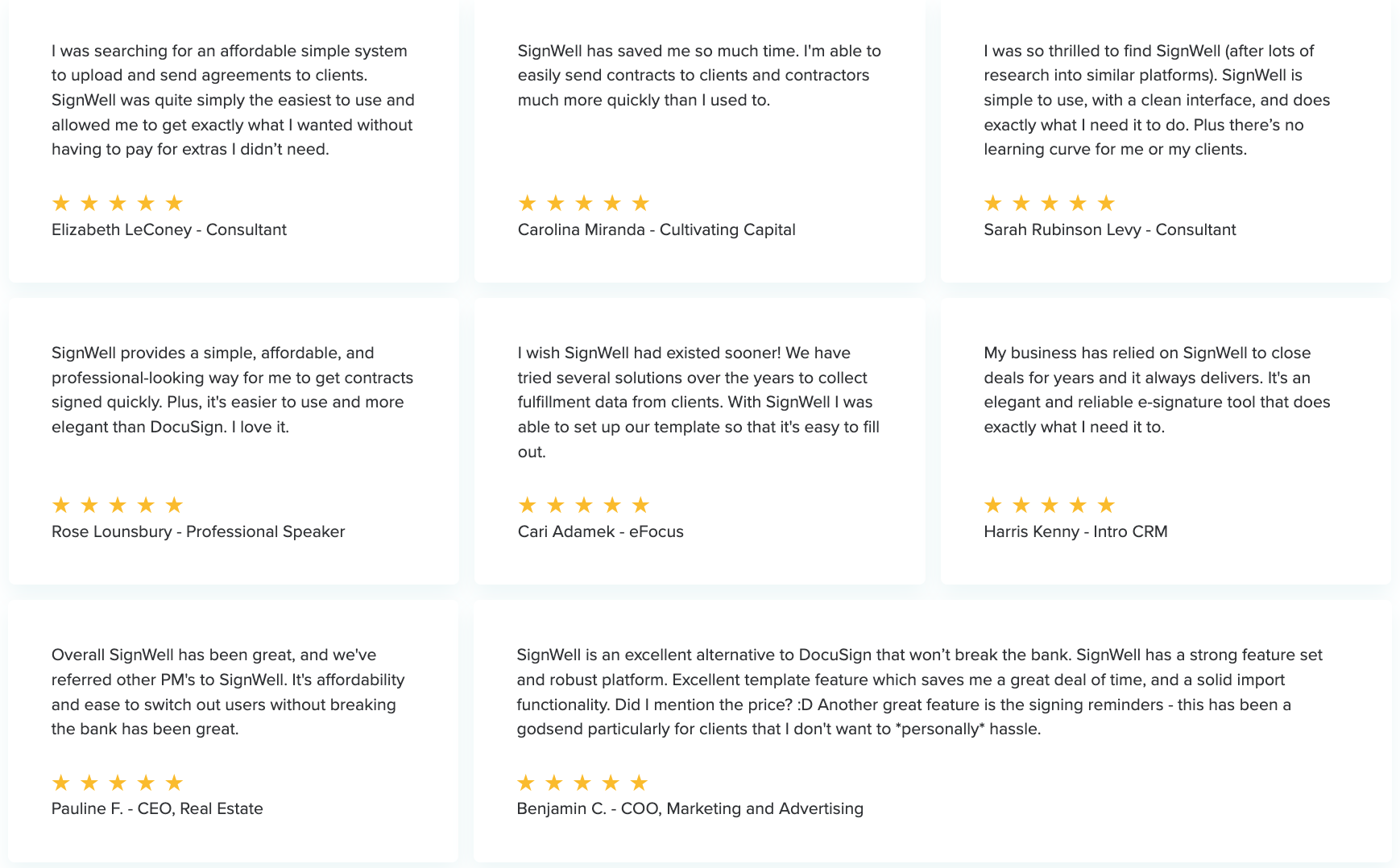1400x868 pixels.
Task: Click Sarah Rubinson Levy - Consultant attribution
Action: coord(1109,229)
